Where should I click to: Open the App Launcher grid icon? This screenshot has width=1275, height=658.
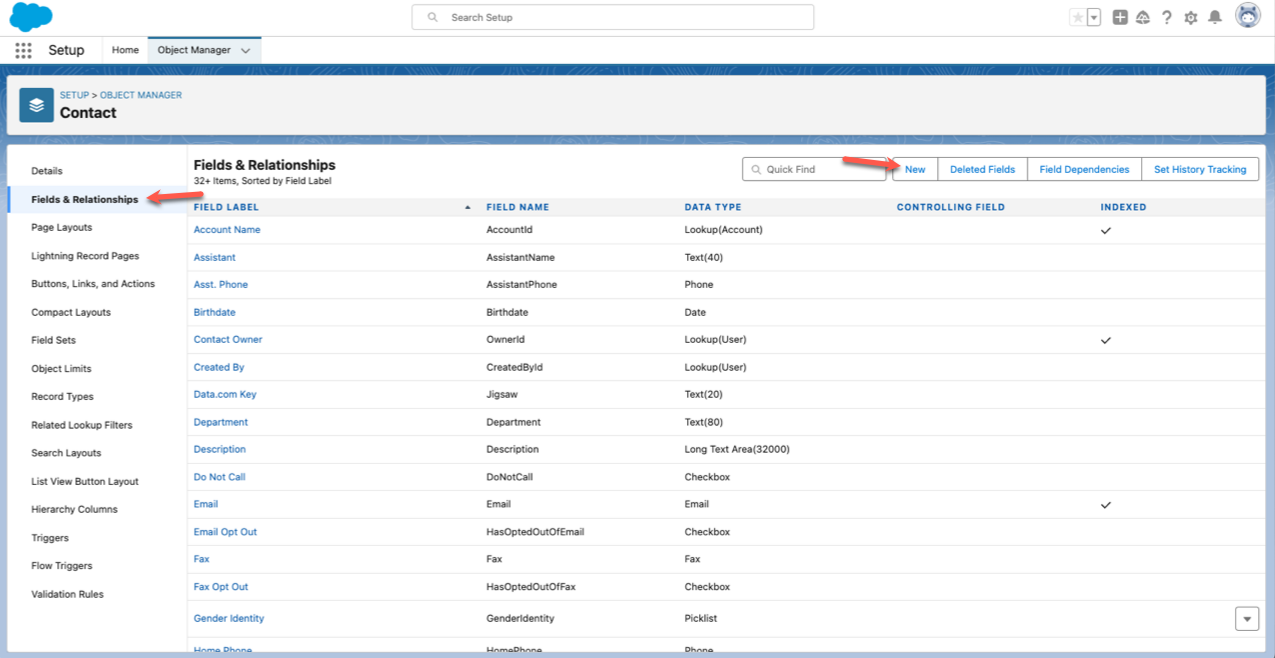(x=23, y=50)
